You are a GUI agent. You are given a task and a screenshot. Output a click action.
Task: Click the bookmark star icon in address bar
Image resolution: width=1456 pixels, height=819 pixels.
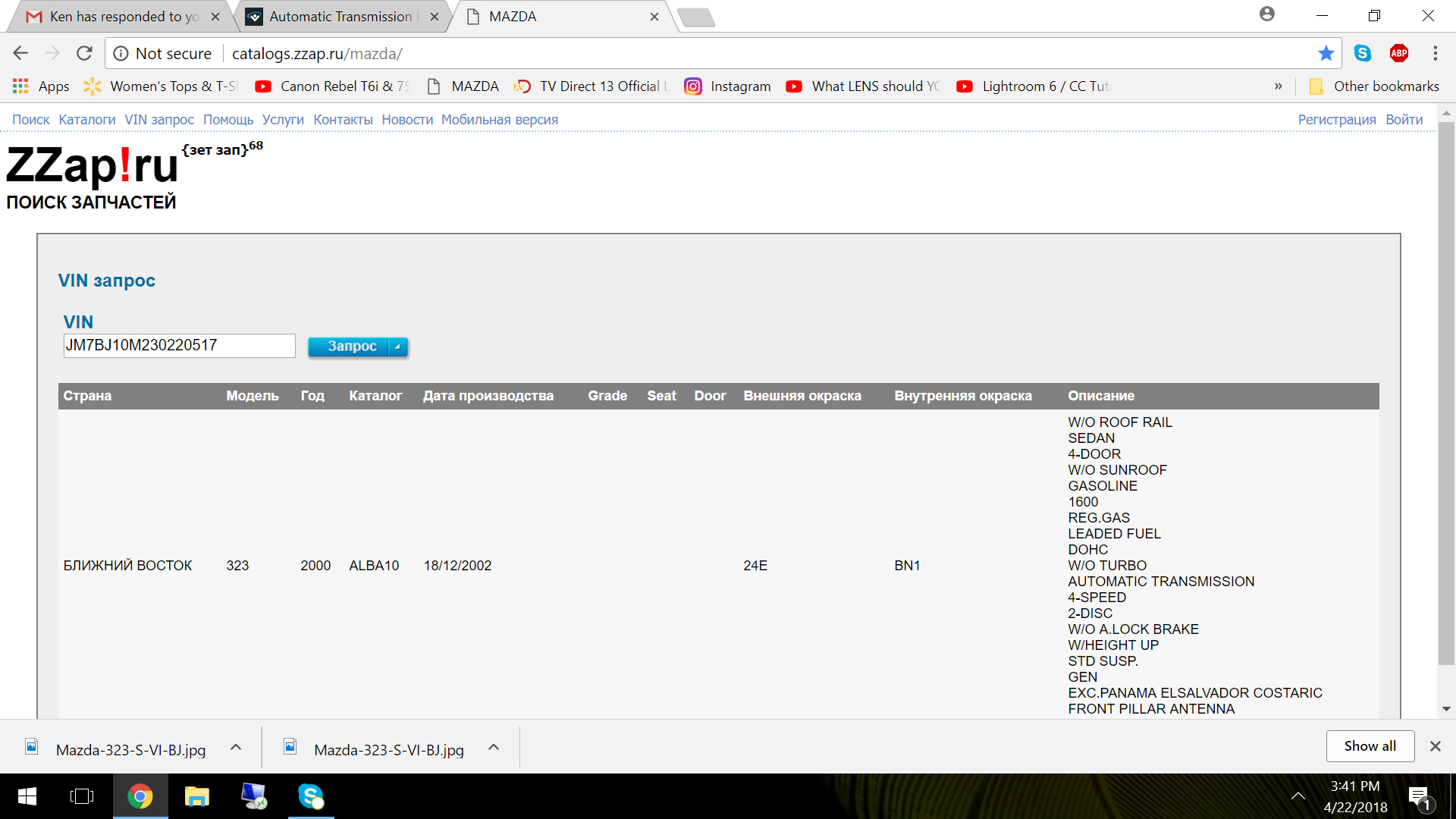pos(1326,53)
